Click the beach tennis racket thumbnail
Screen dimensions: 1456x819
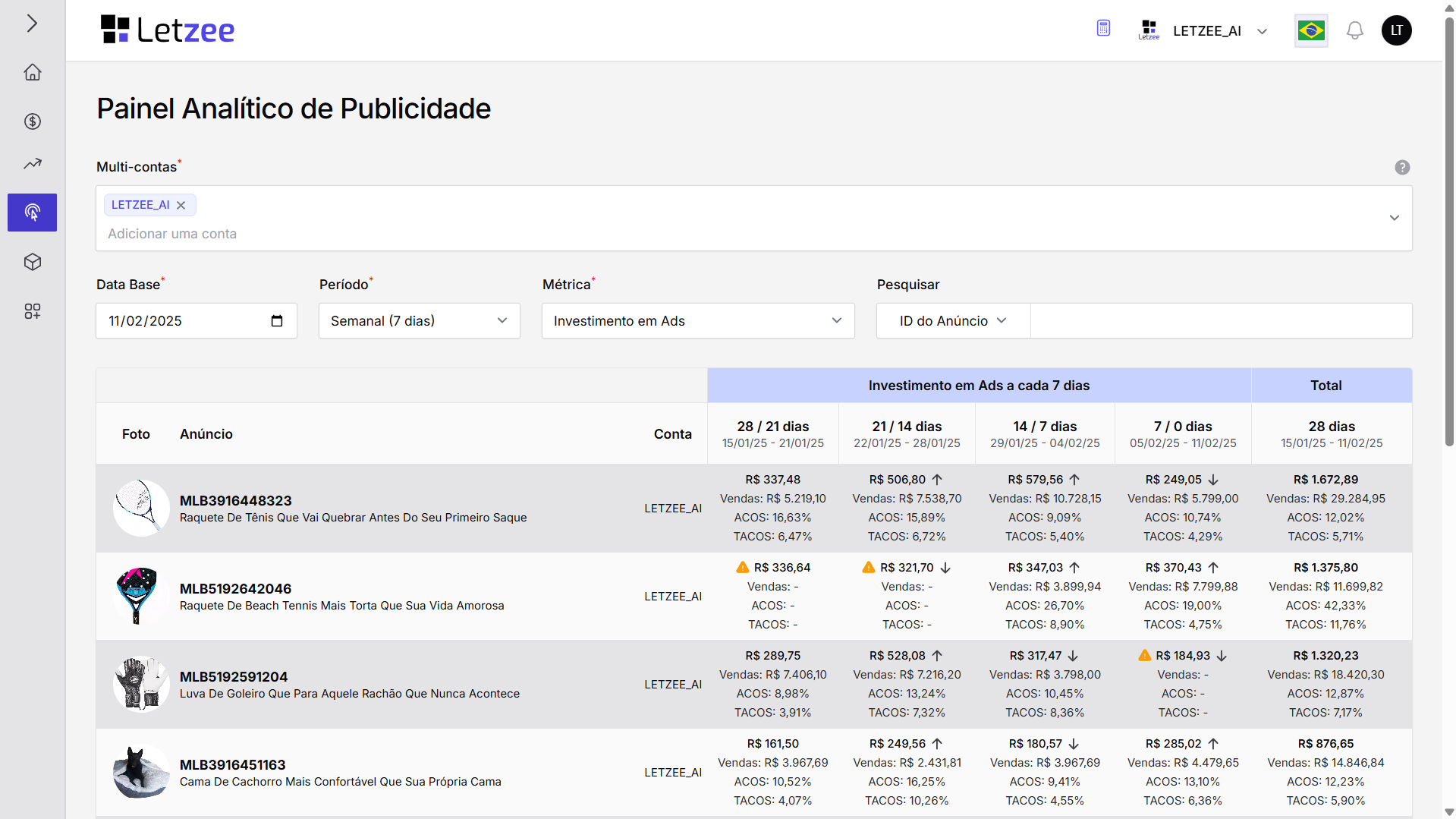coord(140,596)
